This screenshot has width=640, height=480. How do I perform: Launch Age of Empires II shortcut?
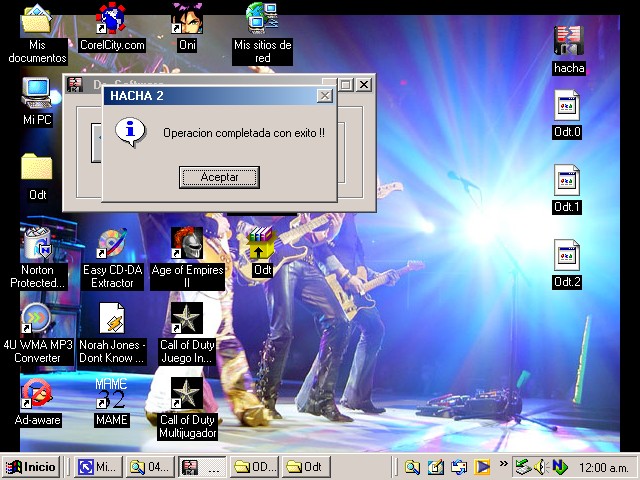click(x=186, y=244)
